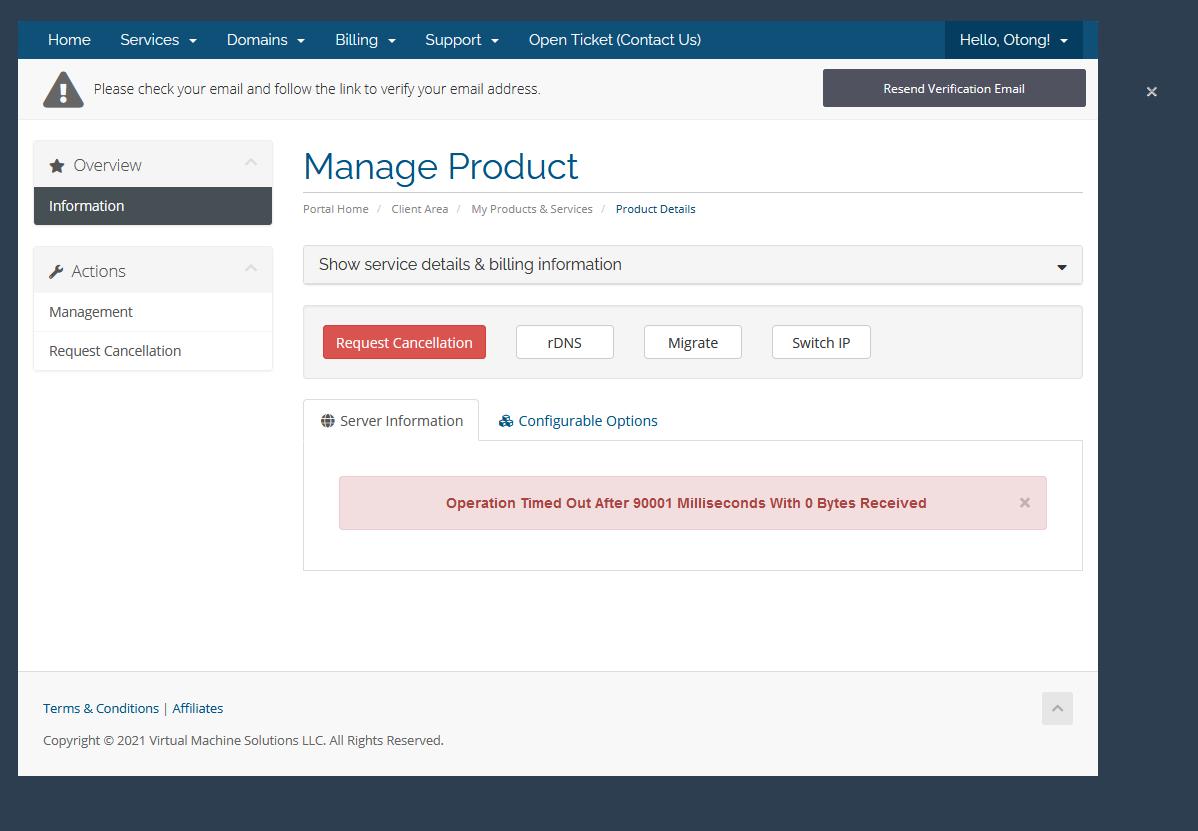Select Request Cancellation in Actions sidebar
Screen dimensions: 1198x831
pyautogui.click(x=153, y=351)
